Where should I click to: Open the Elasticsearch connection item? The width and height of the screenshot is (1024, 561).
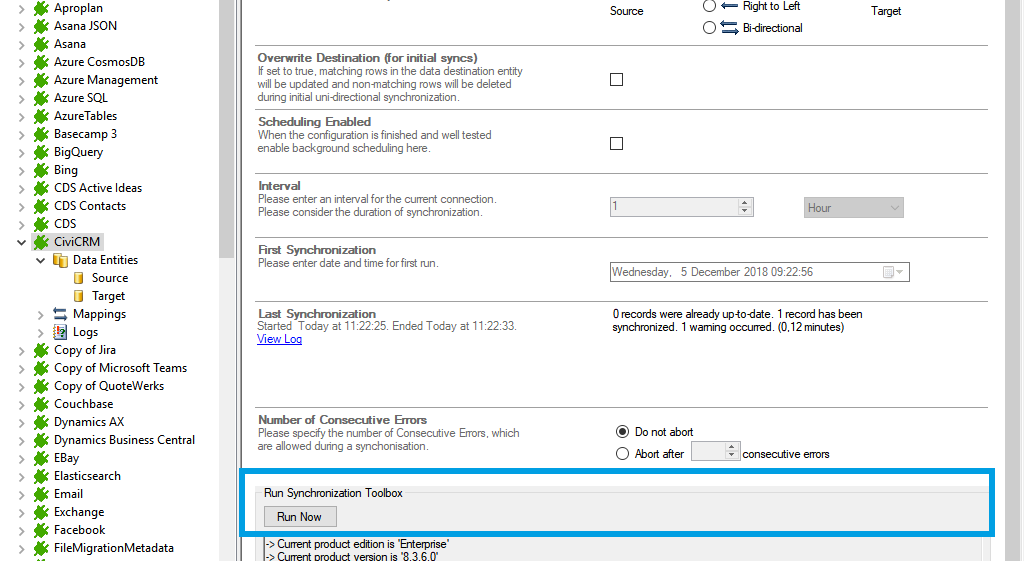tap(87, 476)
